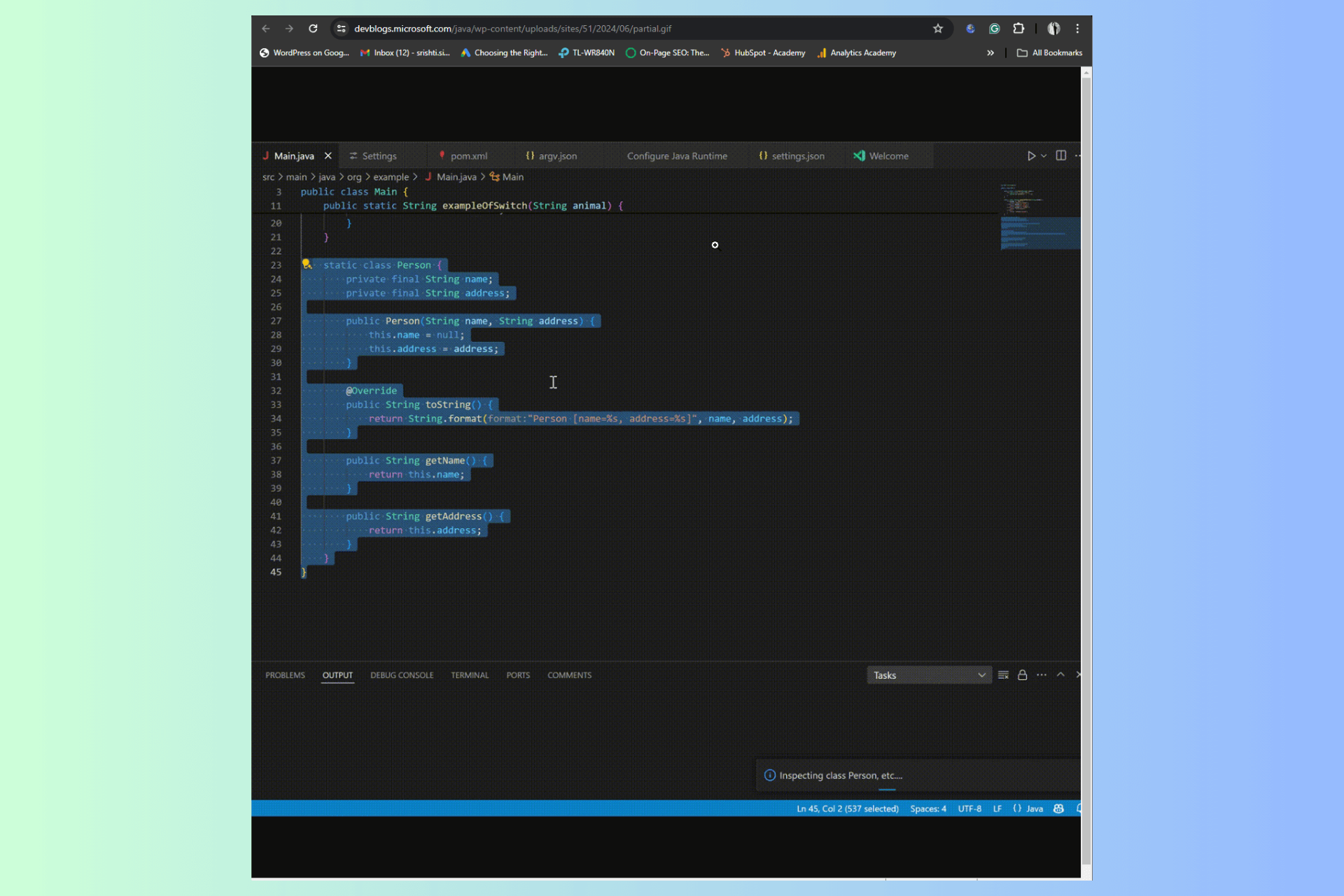Open Chrome three-dot menu
This screenshot has width=1344, height=896.
[x=1077, y=29]
